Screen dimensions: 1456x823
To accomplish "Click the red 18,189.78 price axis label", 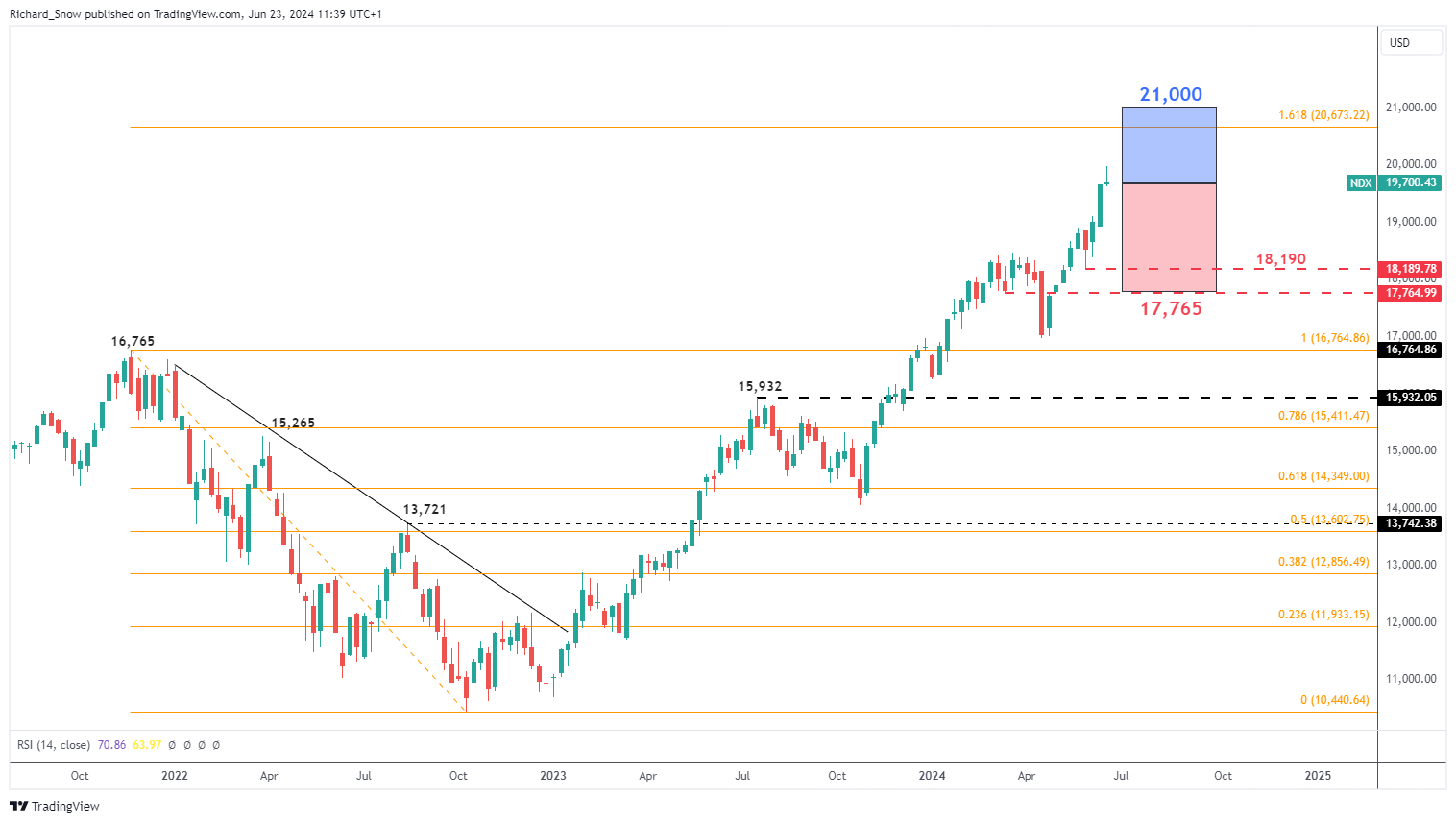I will 1410,269.
